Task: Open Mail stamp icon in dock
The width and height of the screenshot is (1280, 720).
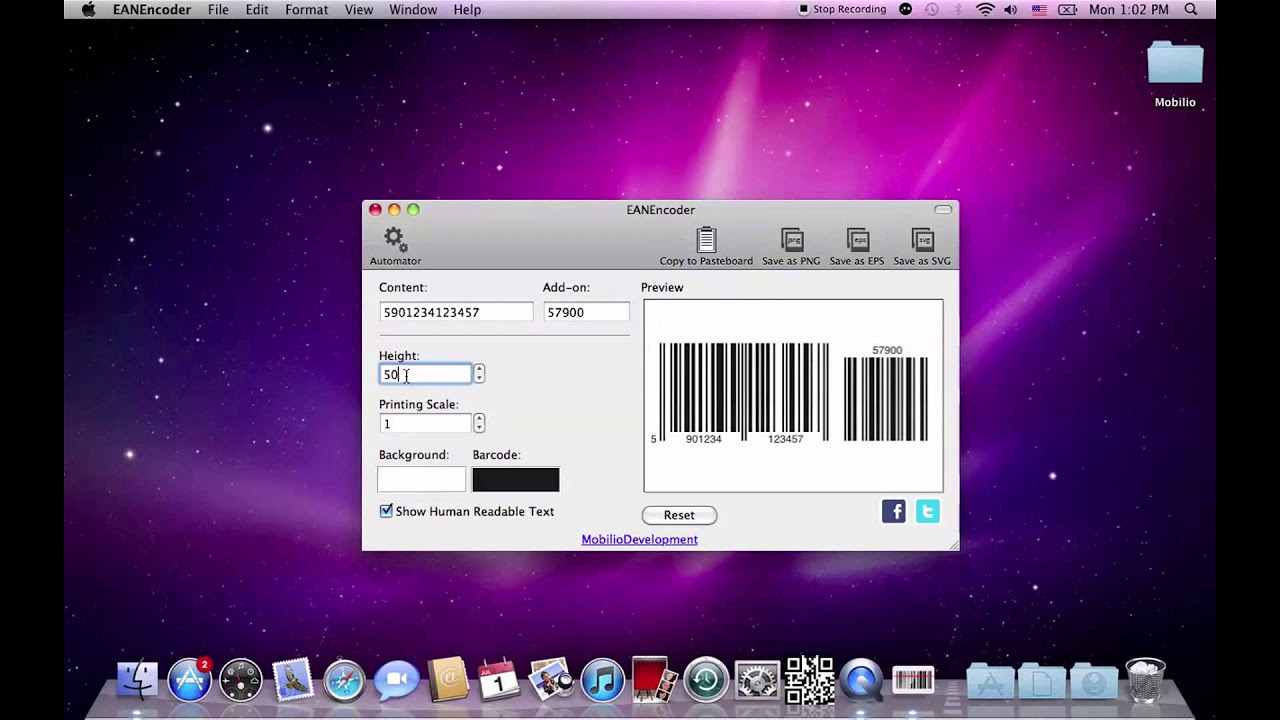Action: click(x=293, y=680)
